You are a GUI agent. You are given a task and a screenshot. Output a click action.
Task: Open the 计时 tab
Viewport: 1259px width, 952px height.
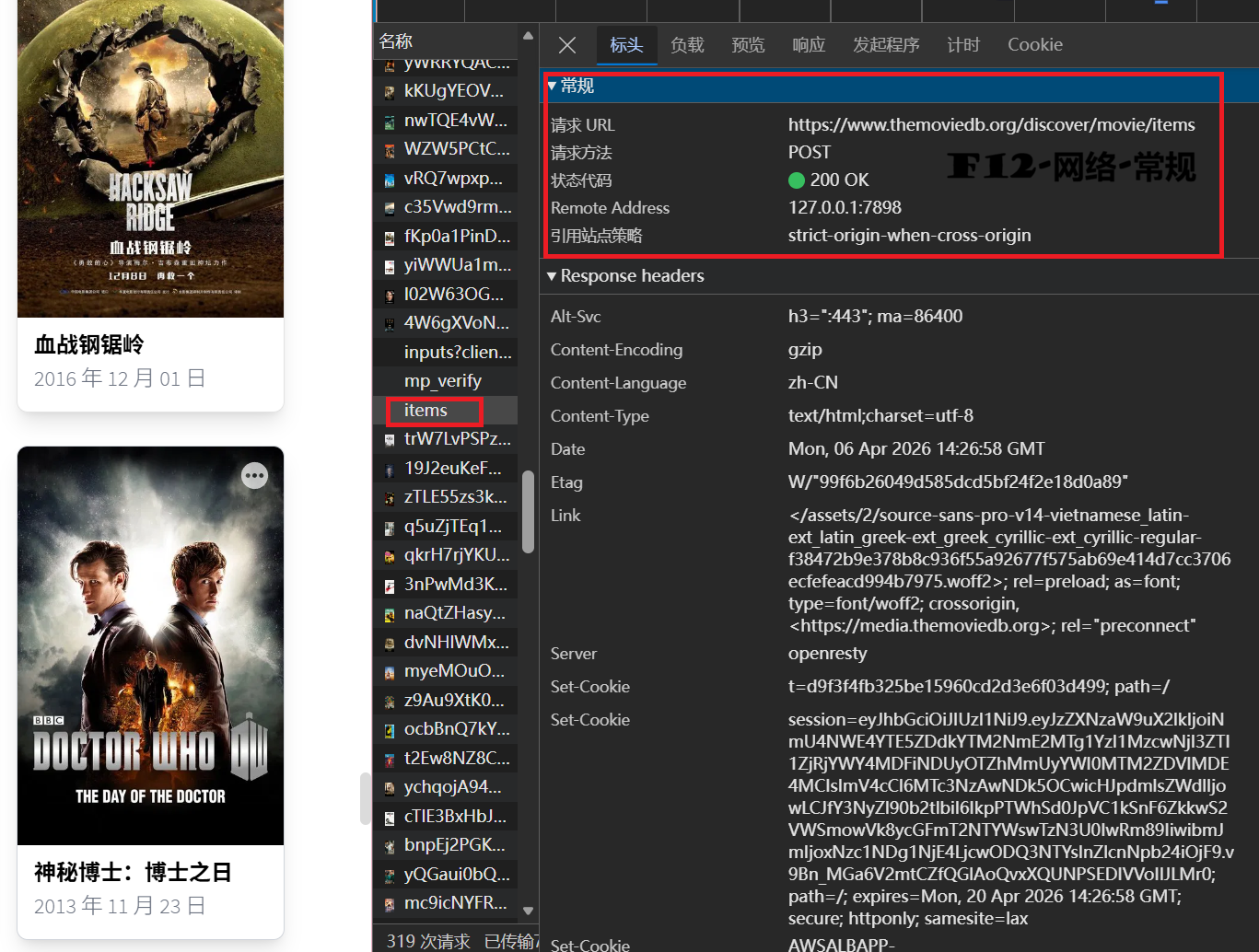963,45
